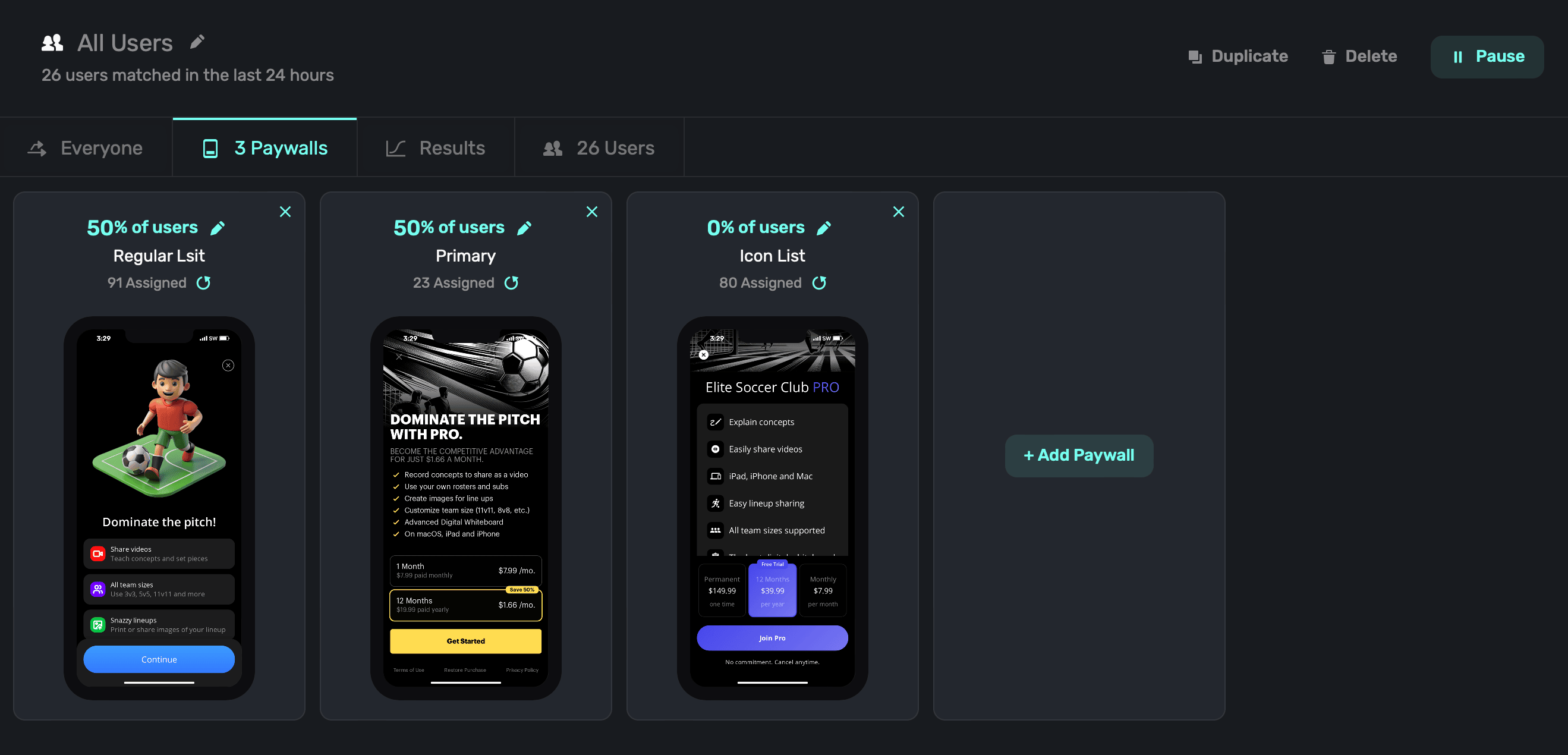This screenshot has width=1568, height=755.
Task: Click Add Paywall button
Action: [x=1079, y=455]
